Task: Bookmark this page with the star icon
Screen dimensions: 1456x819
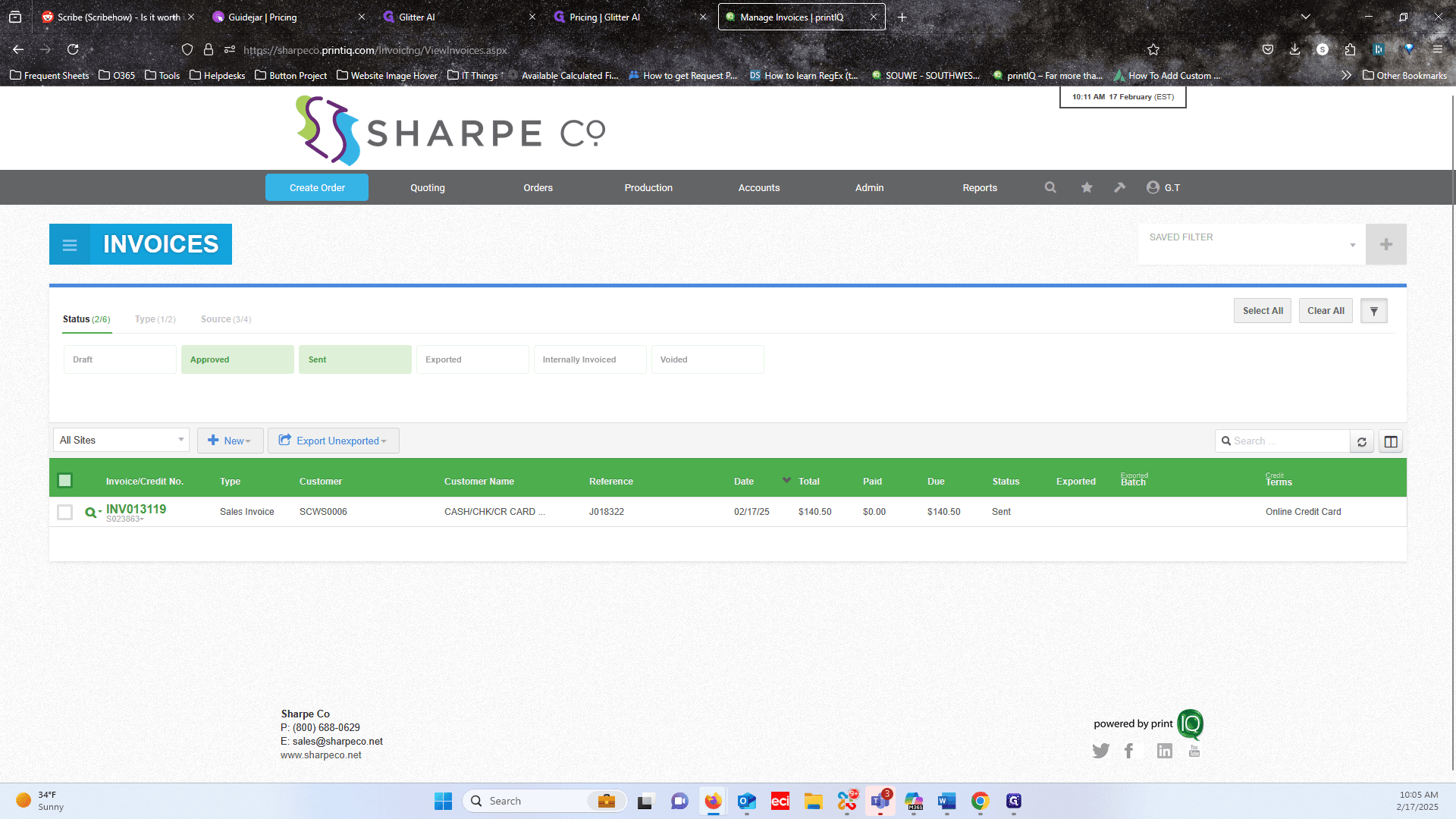Action: point(1153,50)
